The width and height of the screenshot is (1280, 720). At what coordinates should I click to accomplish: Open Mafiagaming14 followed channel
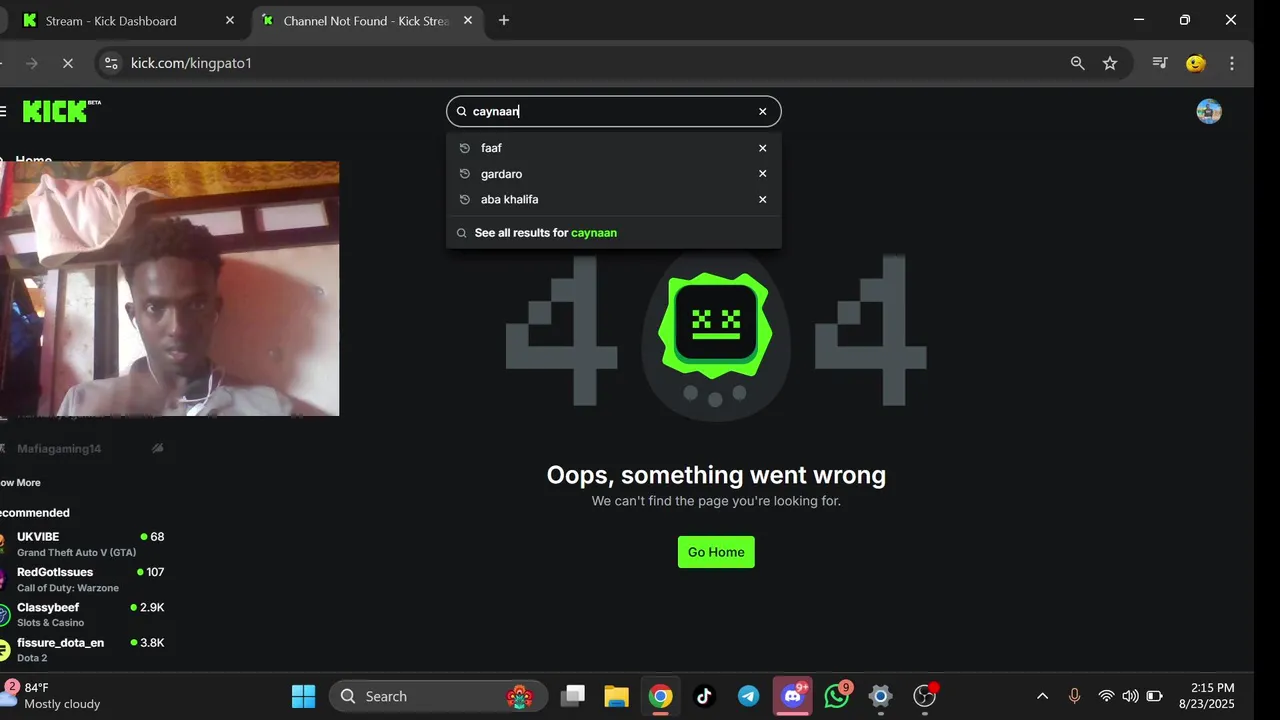tap(83, 449)
